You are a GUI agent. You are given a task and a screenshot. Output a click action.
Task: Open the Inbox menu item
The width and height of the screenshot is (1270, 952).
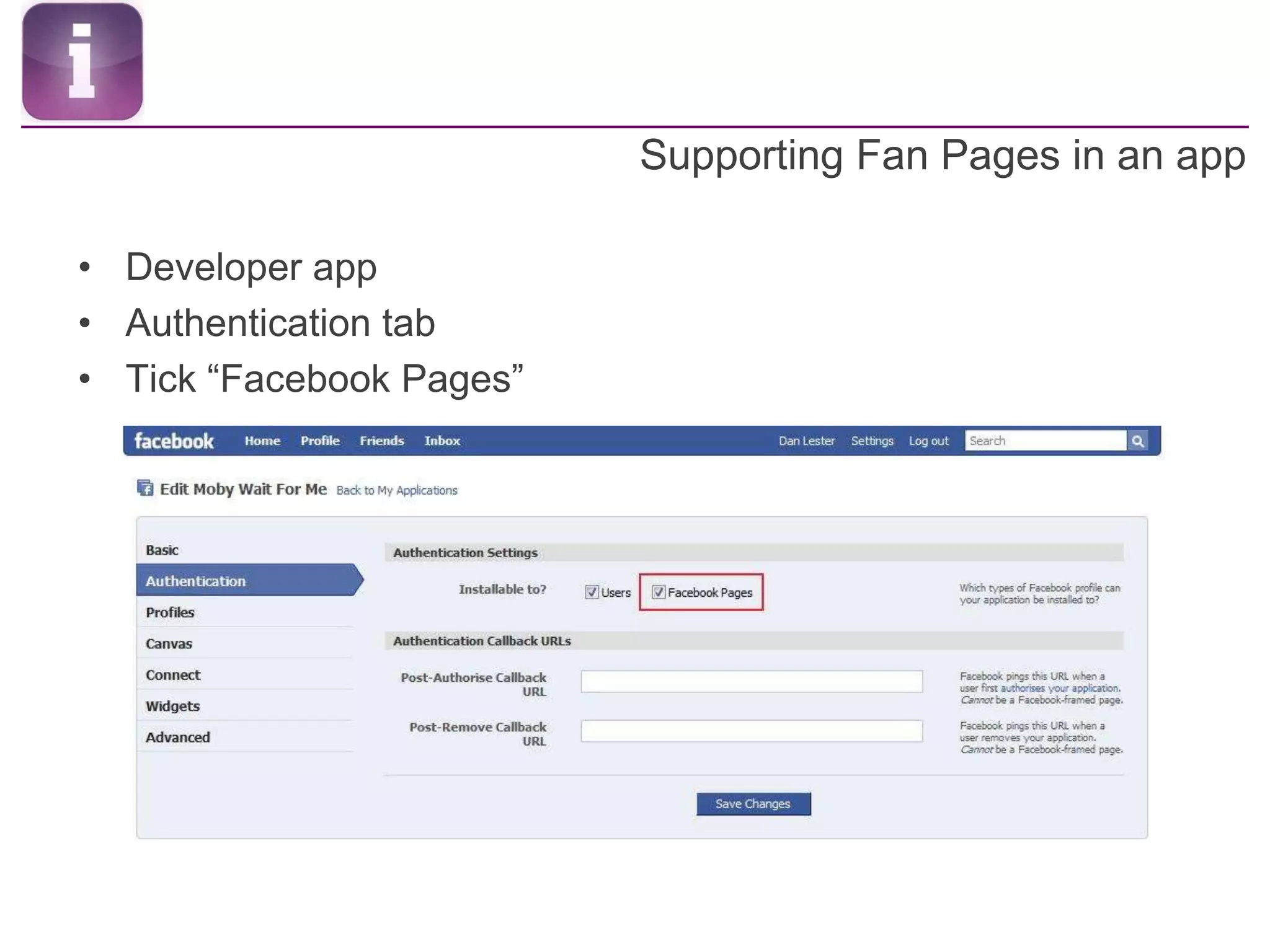pyautogui.click(x=442, y=441)
